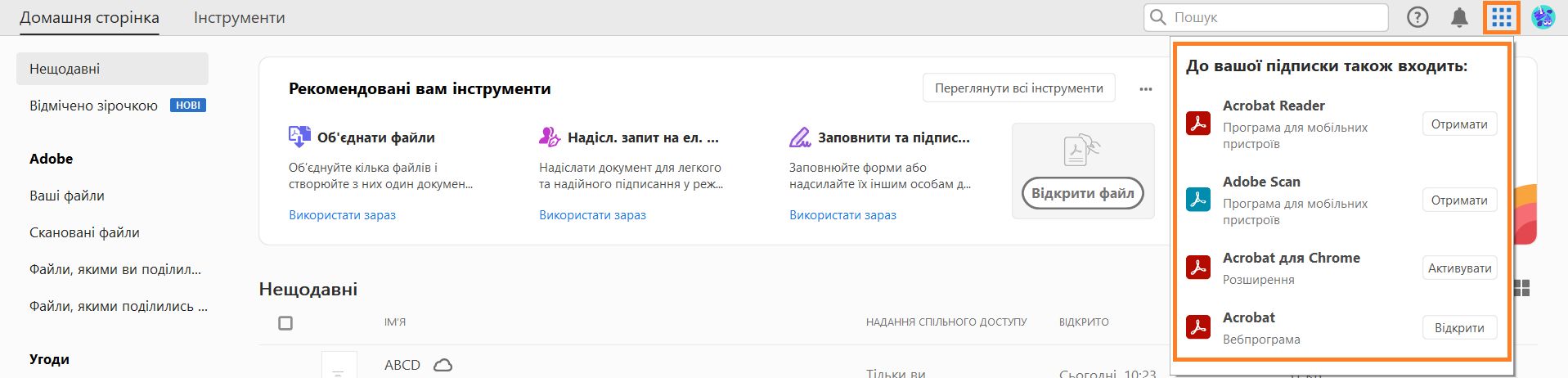Click Використати зараз under Заповнити та підписати
Viewport: 1568px width, 378px height.
point(842,215)
